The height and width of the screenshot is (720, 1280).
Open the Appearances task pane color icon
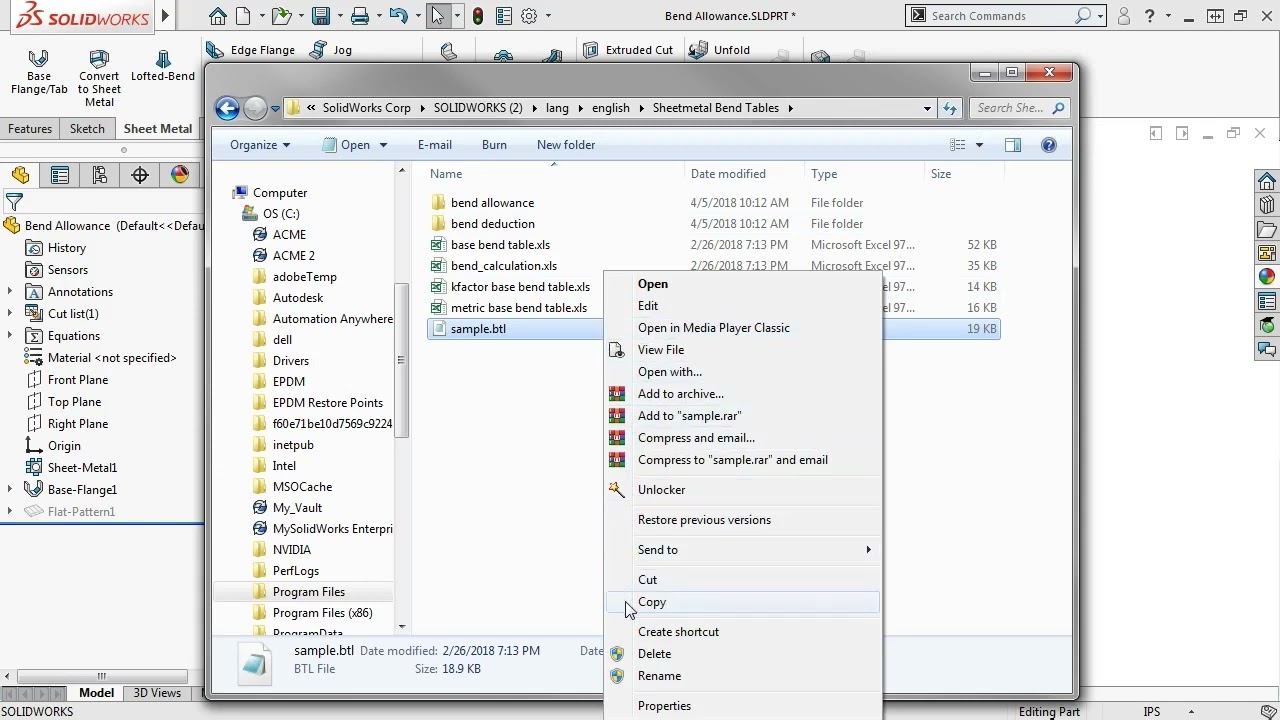tap(1267, 277)
